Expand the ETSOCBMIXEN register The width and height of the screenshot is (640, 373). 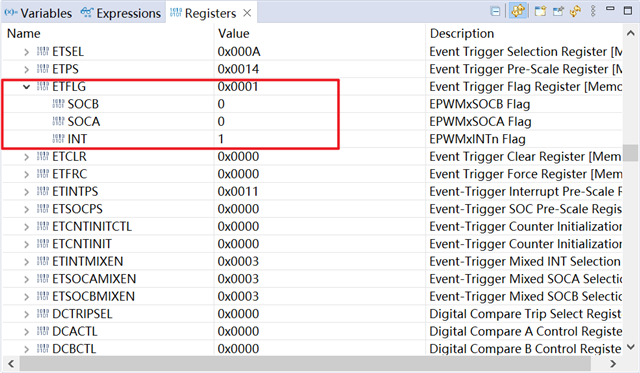pos(27,297)
